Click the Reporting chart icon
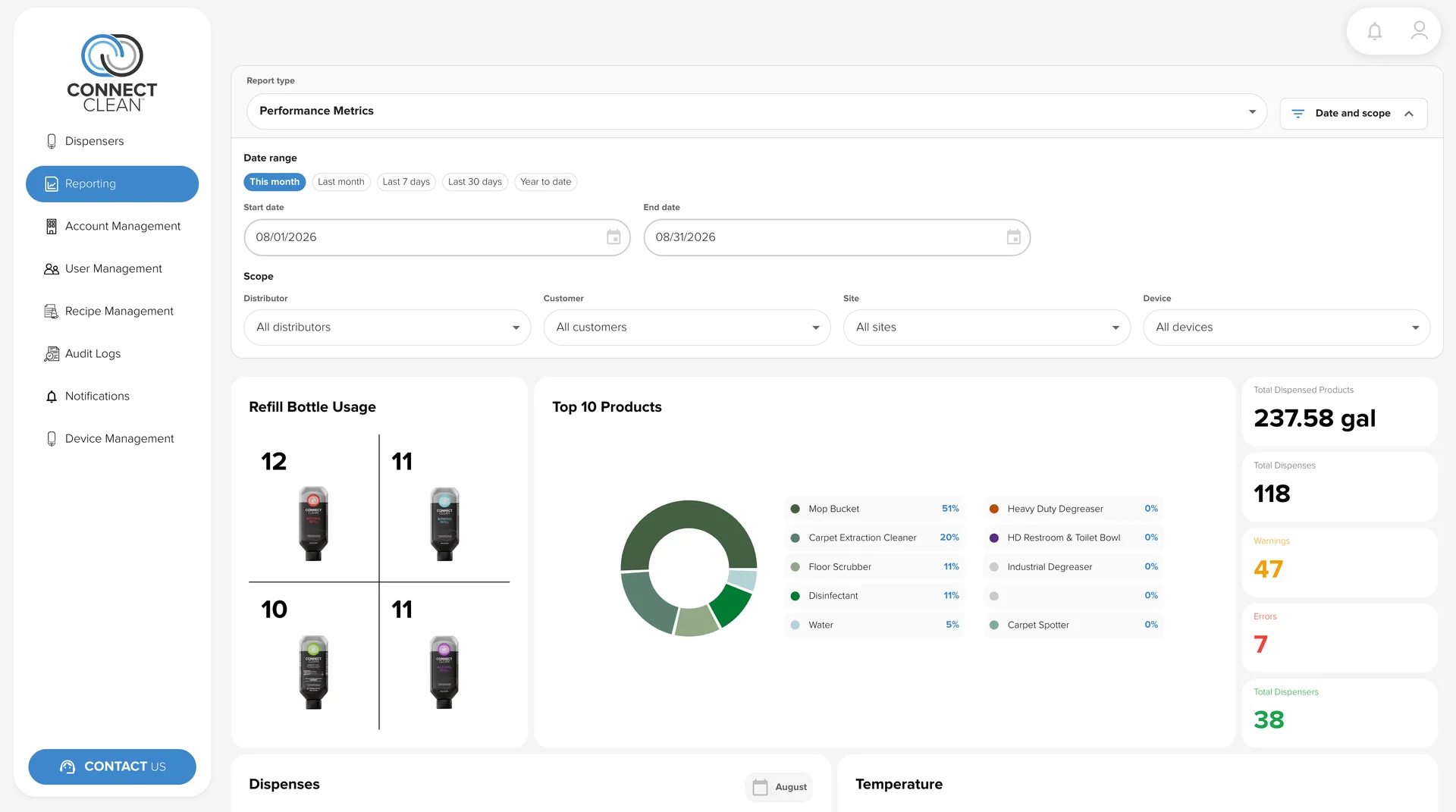This screenshot has height=812, width=1456. 52,184
